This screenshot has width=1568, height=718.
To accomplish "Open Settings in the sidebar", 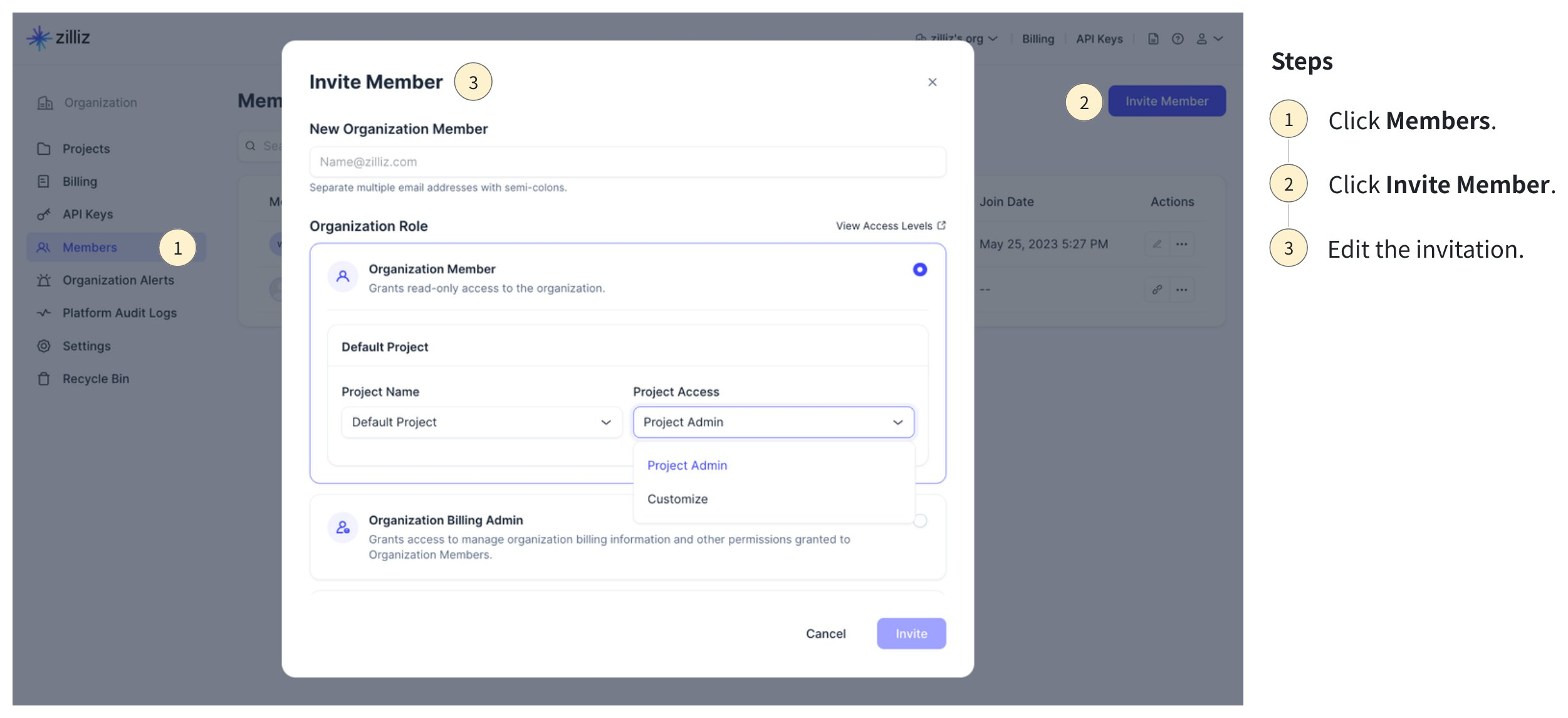I will 86,346.
